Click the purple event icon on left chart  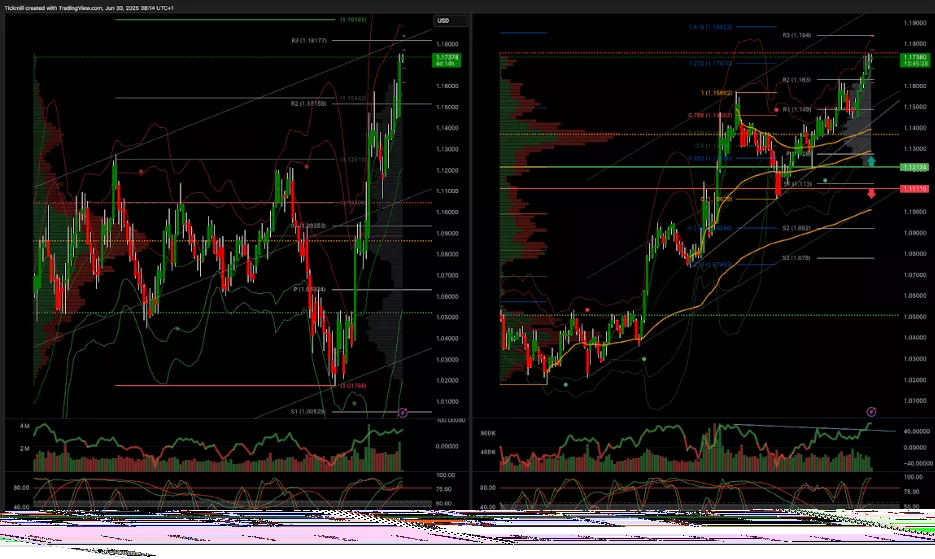pyautogui.click(x=403, y=412)
